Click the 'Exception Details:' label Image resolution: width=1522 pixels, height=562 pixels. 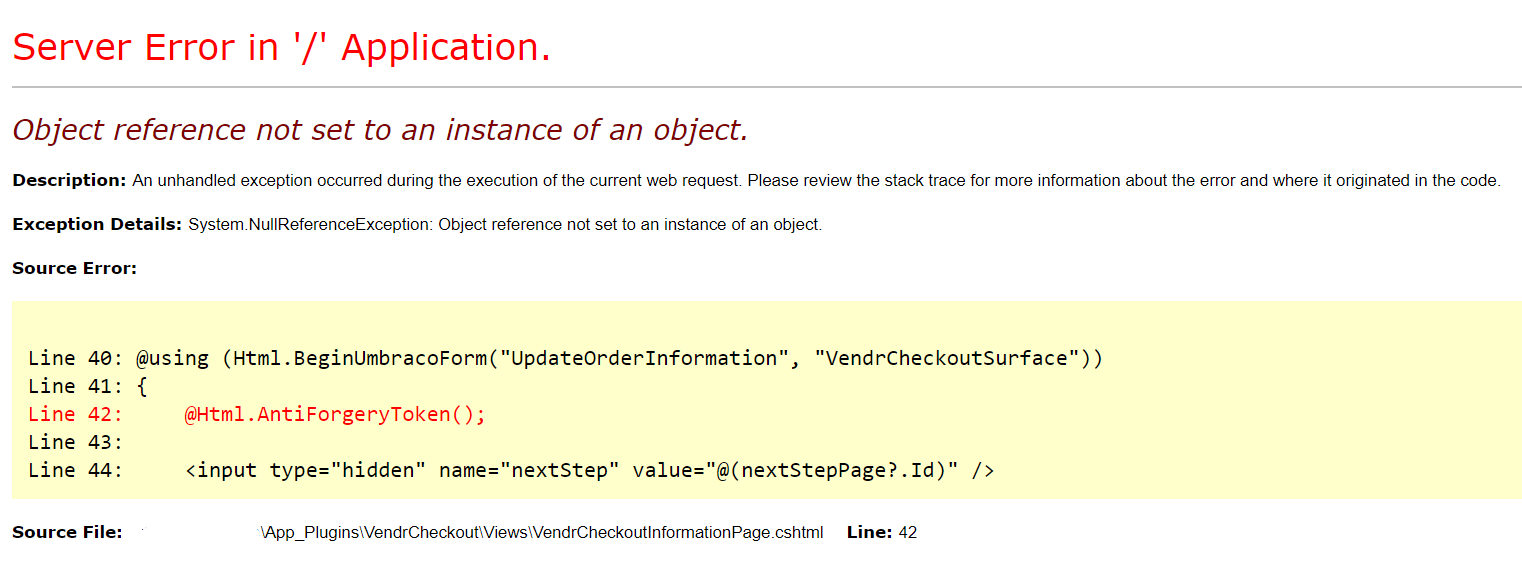point(97,225)
